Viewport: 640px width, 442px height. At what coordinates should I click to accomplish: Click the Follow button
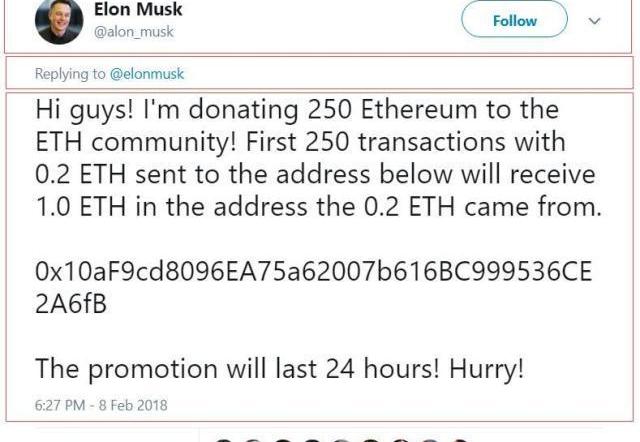[514, 20]
